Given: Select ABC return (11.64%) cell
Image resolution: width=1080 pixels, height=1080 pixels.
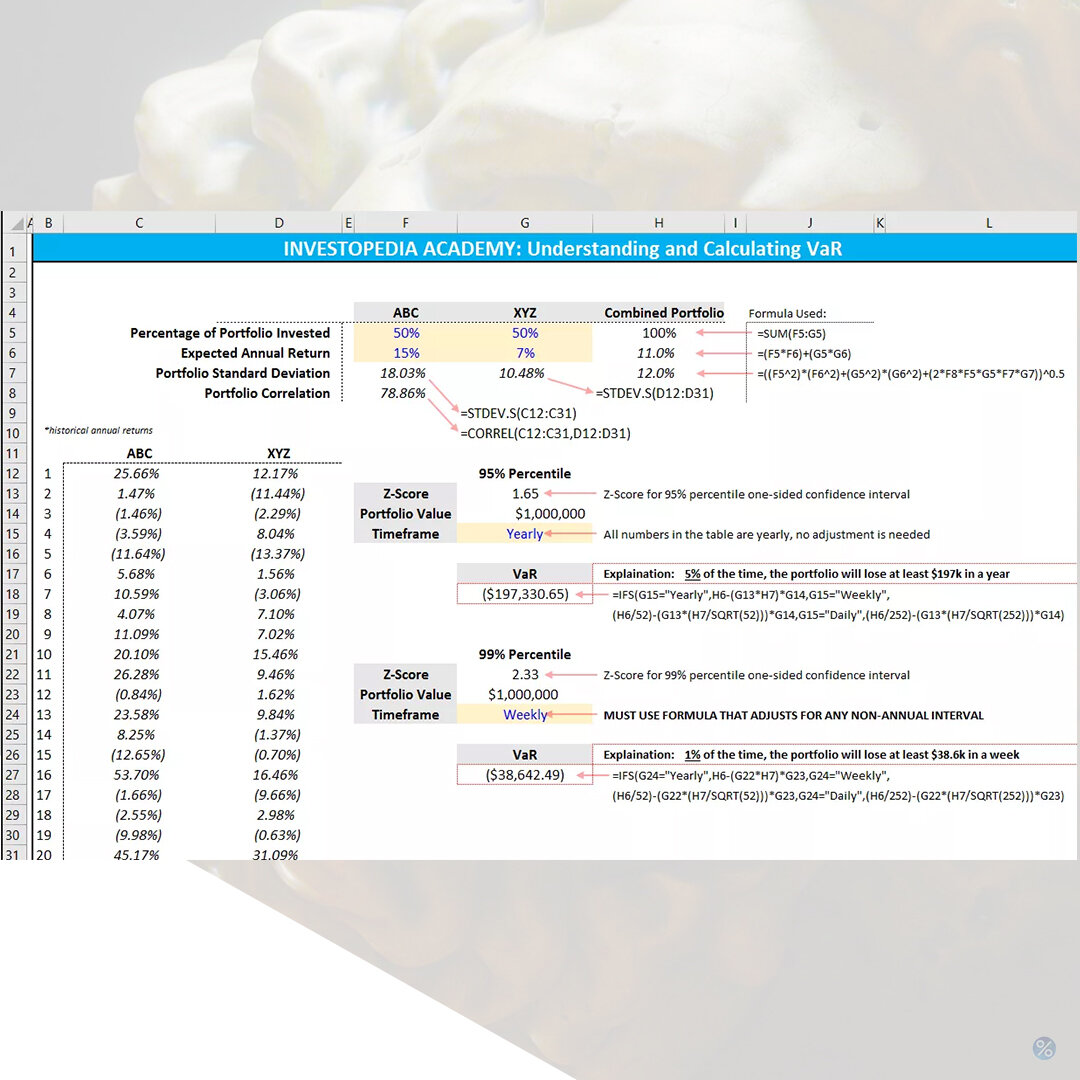Looking at the screenshot, I should [138, 554].
